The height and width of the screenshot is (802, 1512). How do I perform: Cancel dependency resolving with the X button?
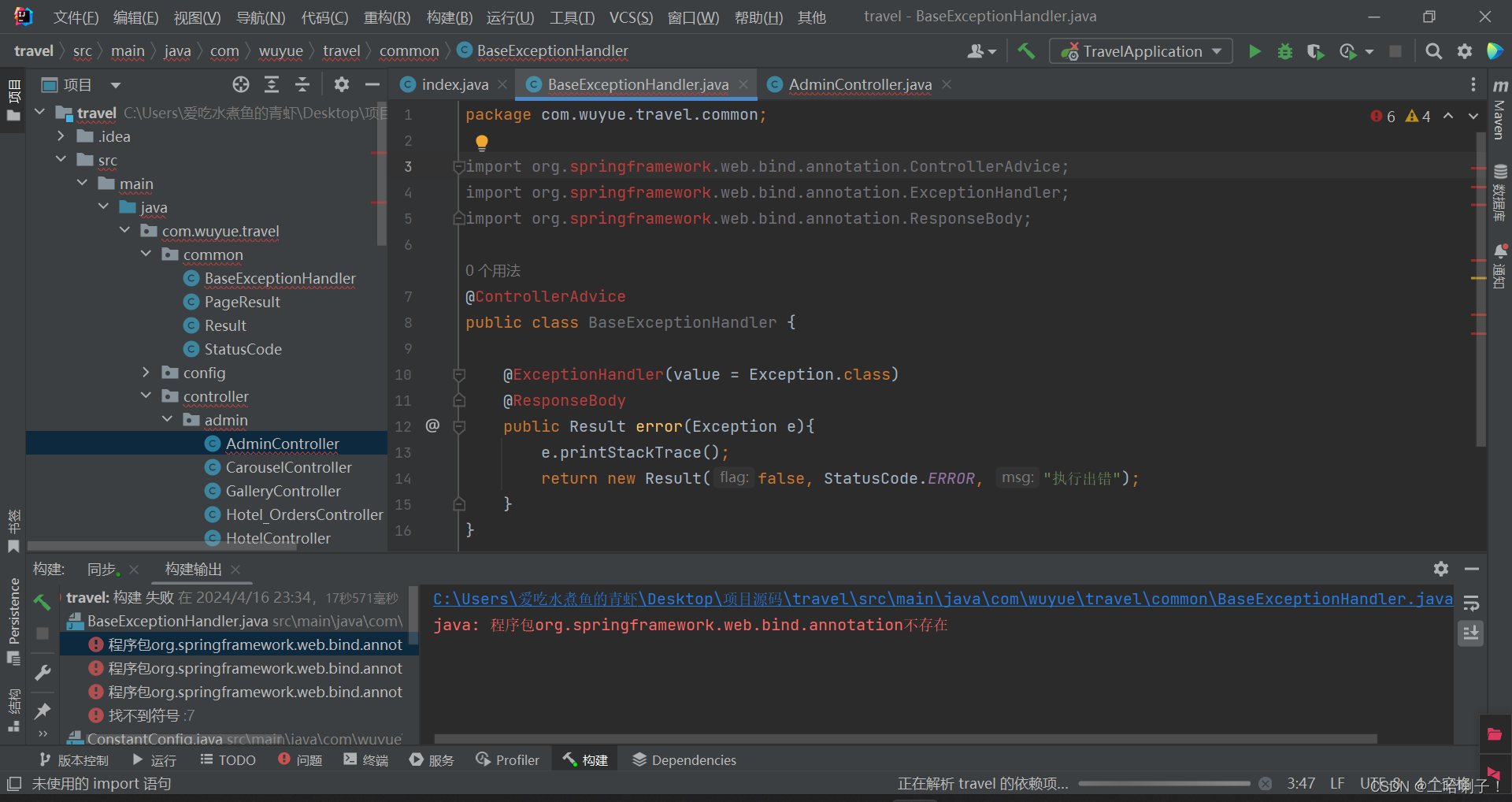(1266, 784)
